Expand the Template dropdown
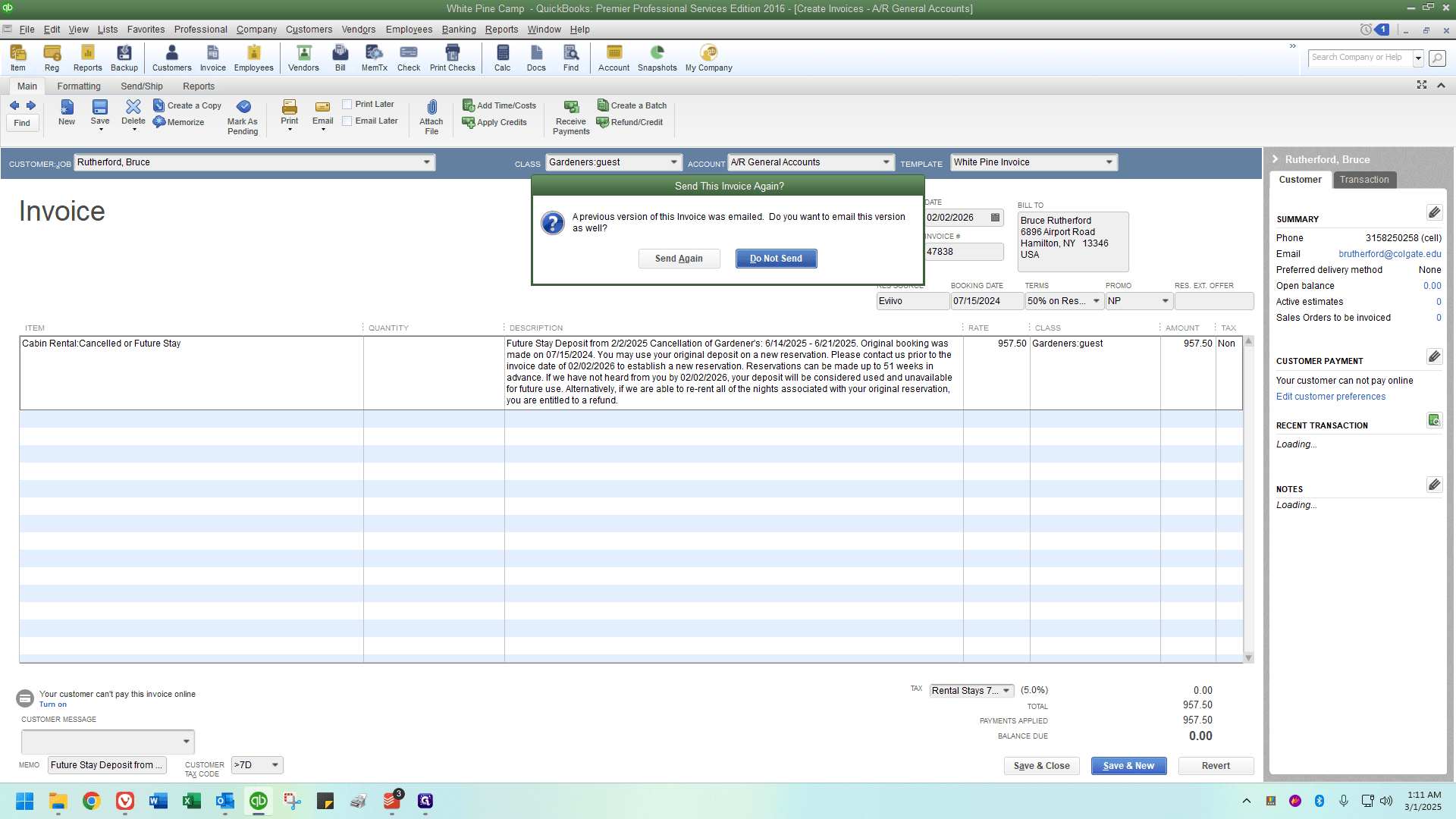Screen dimensions: 1456x819 [x=1109, y=162]
